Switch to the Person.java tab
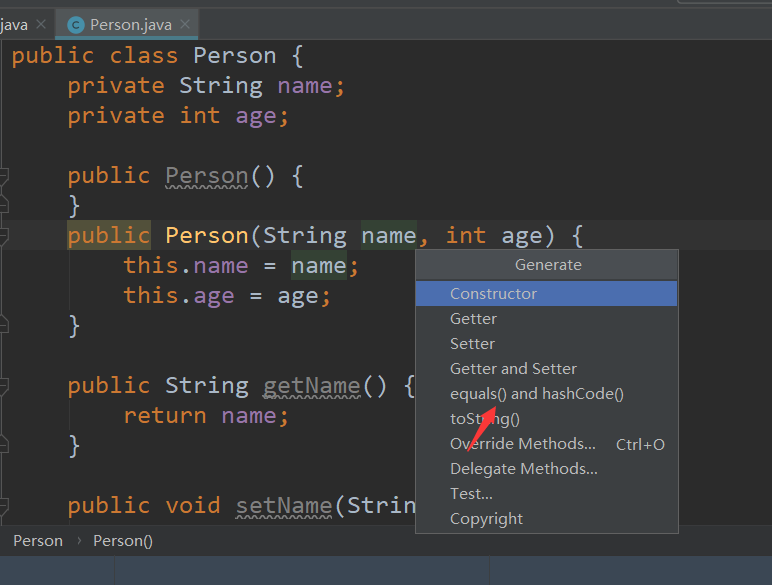This screenshot has height=585, width=772. coord(130,24)
